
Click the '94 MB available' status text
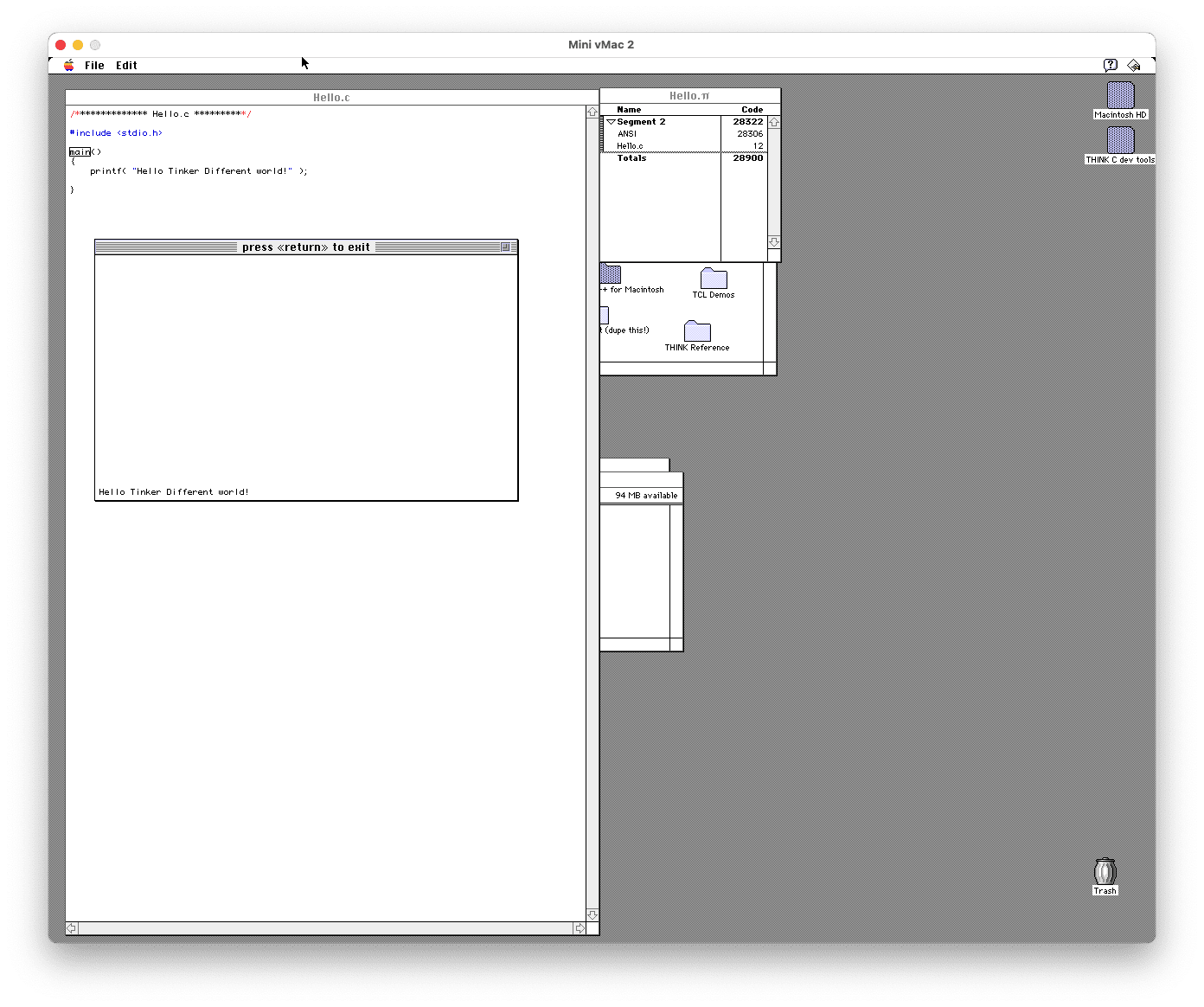point(646,496)
